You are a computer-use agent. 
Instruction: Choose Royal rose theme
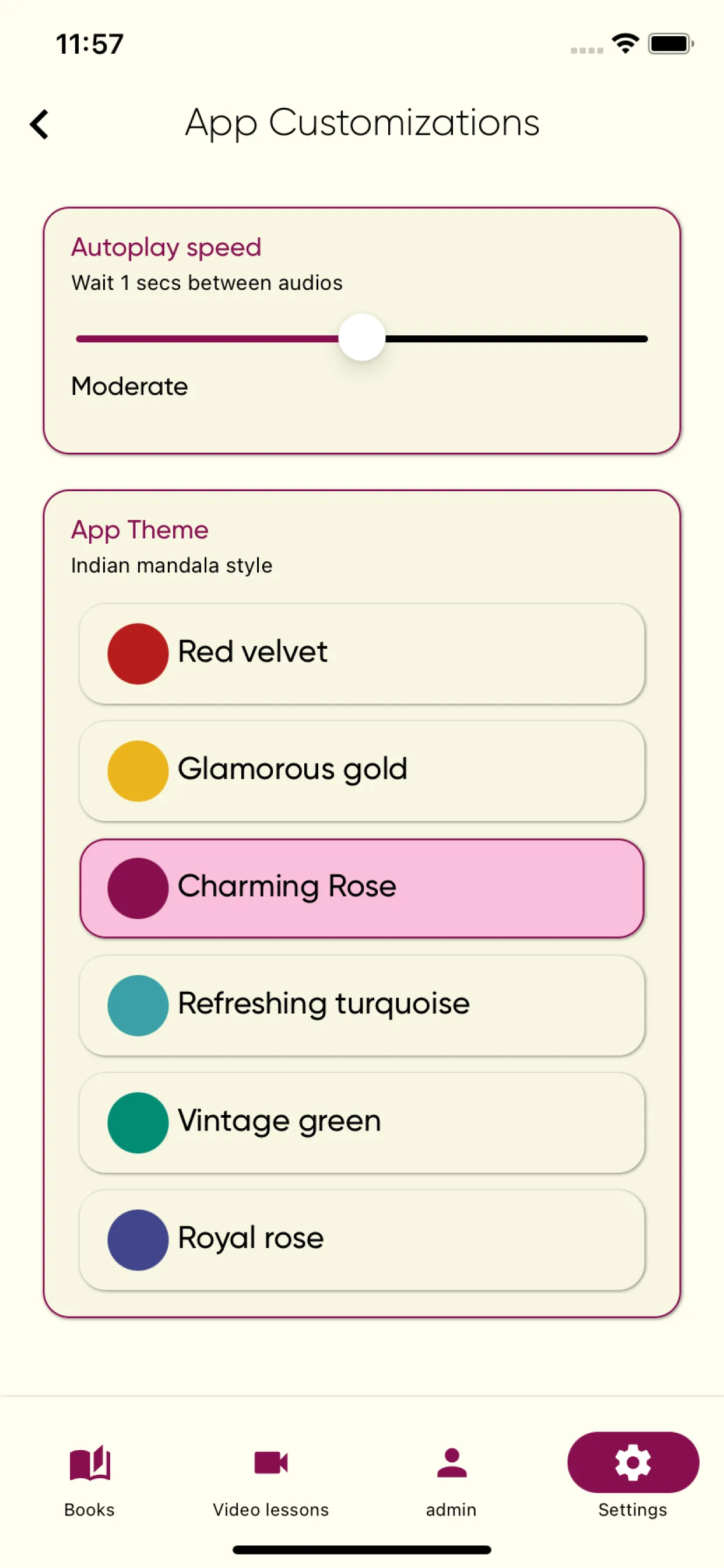362,1240
